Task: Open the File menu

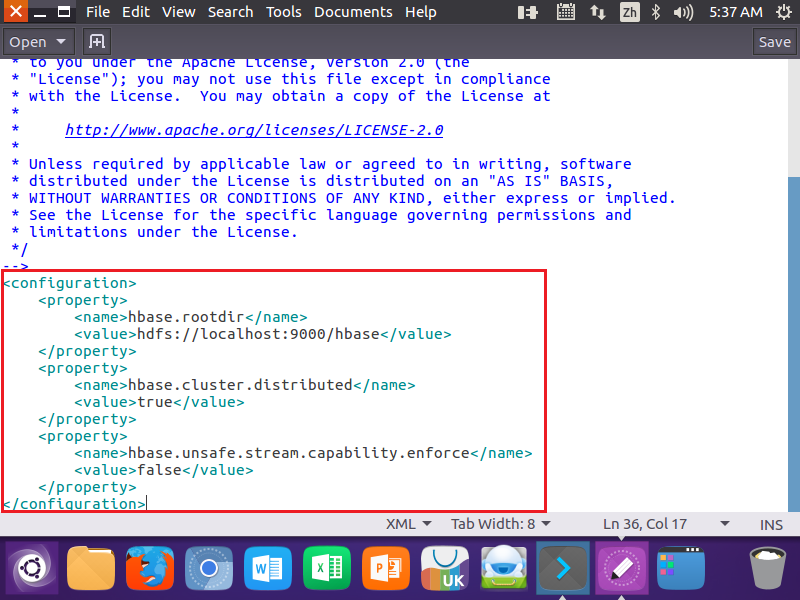Action: 98,12
